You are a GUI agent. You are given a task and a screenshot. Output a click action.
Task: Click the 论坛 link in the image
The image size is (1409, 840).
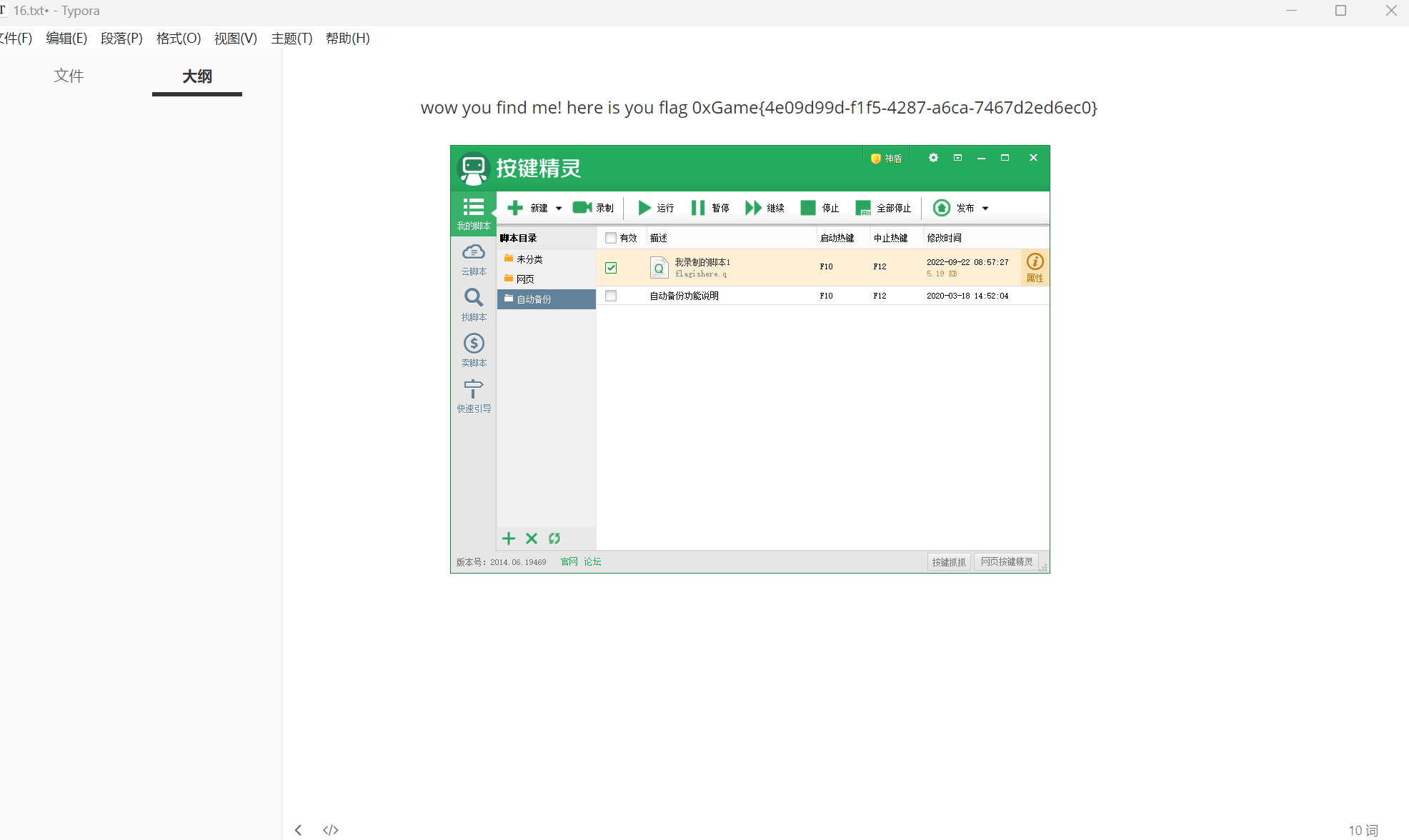click(592, 562)
